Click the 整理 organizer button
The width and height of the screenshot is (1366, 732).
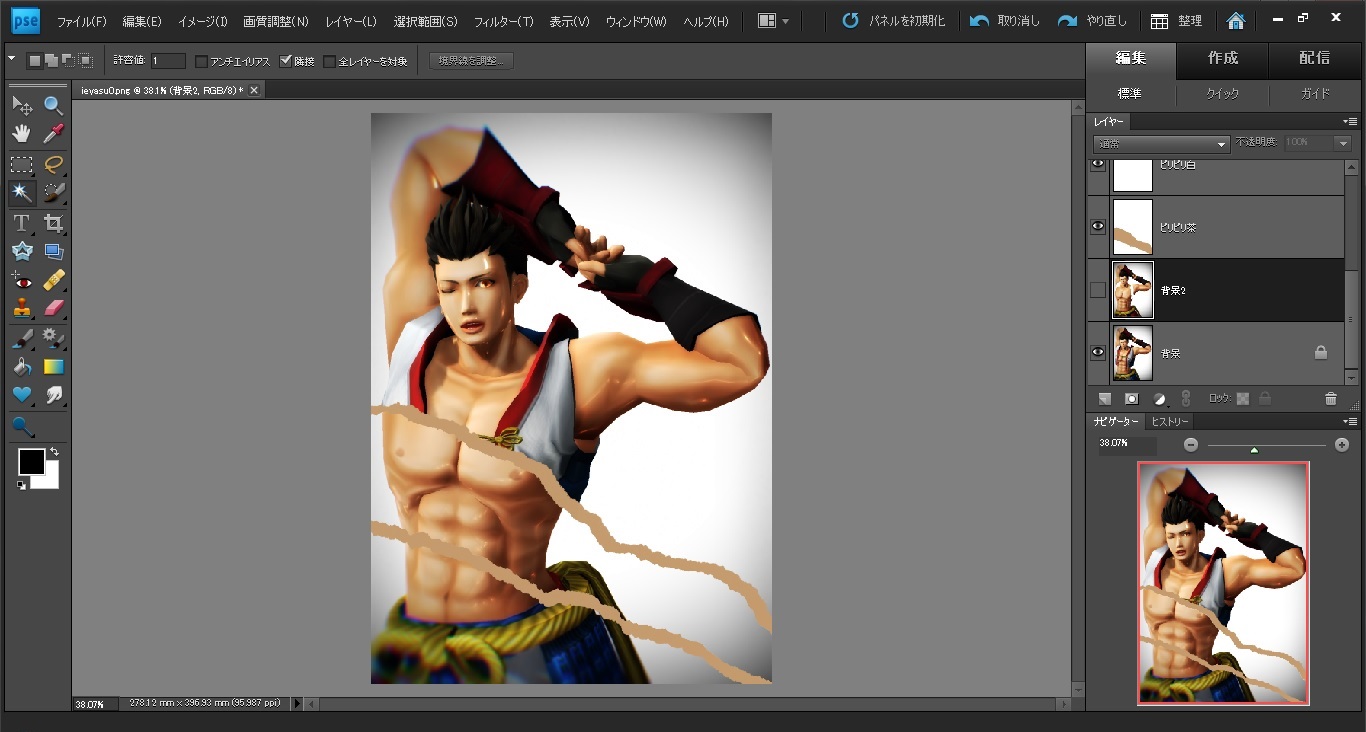coord(1177,21)
